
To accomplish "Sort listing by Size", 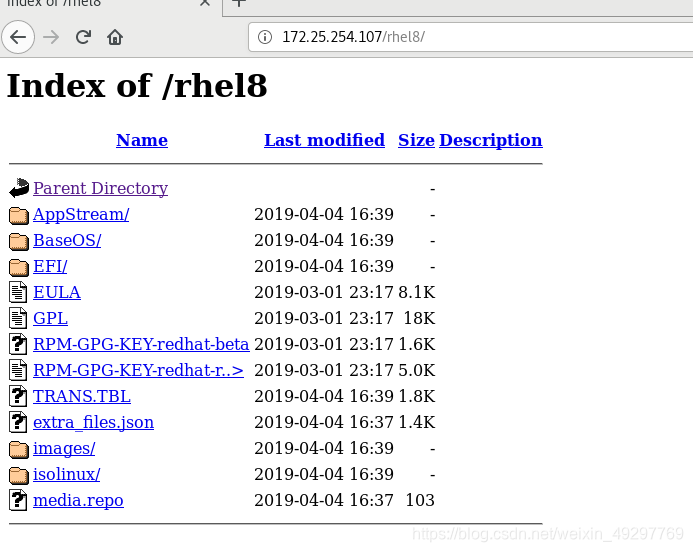I will point(416,140).
